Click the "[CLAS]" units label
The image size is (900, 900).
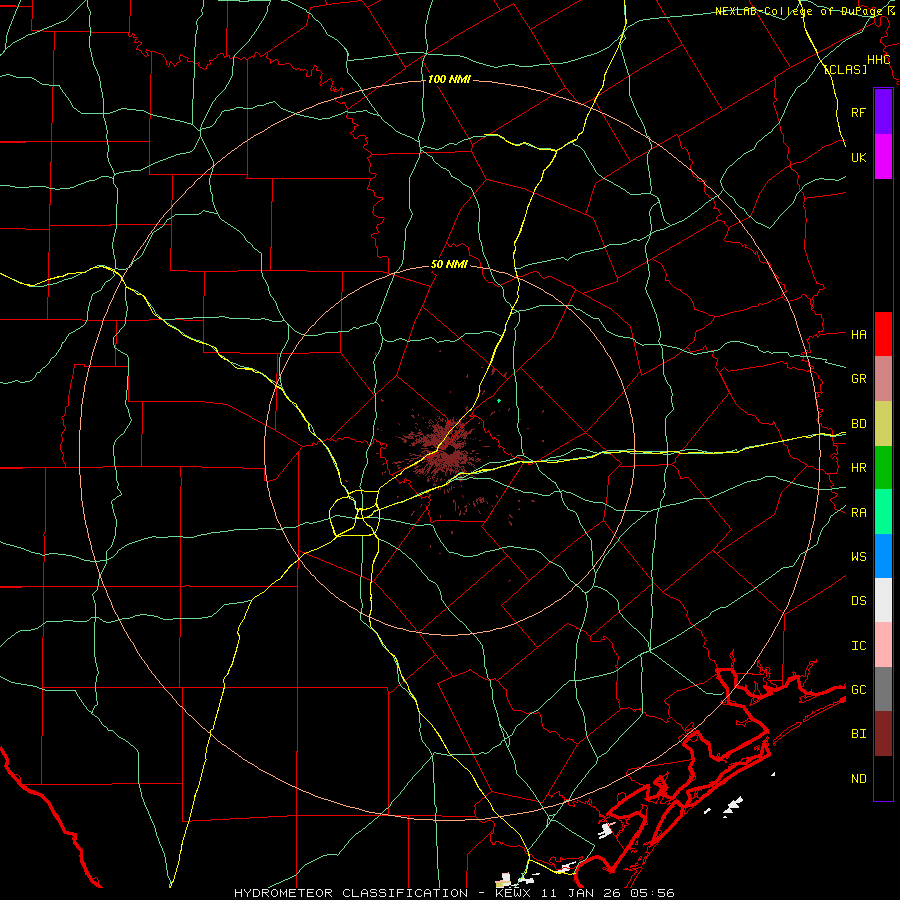coord(845,69)
